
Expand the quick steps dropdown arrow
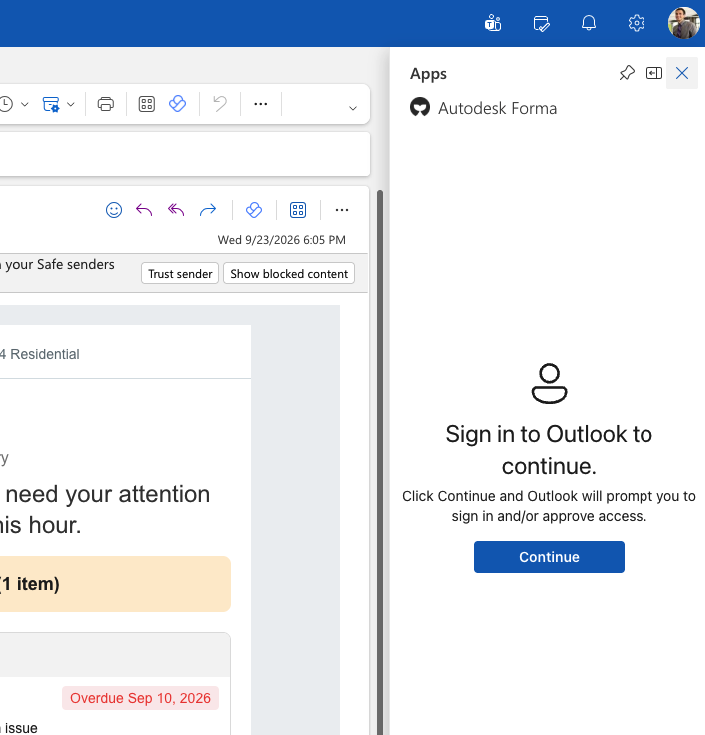[71, 105]
